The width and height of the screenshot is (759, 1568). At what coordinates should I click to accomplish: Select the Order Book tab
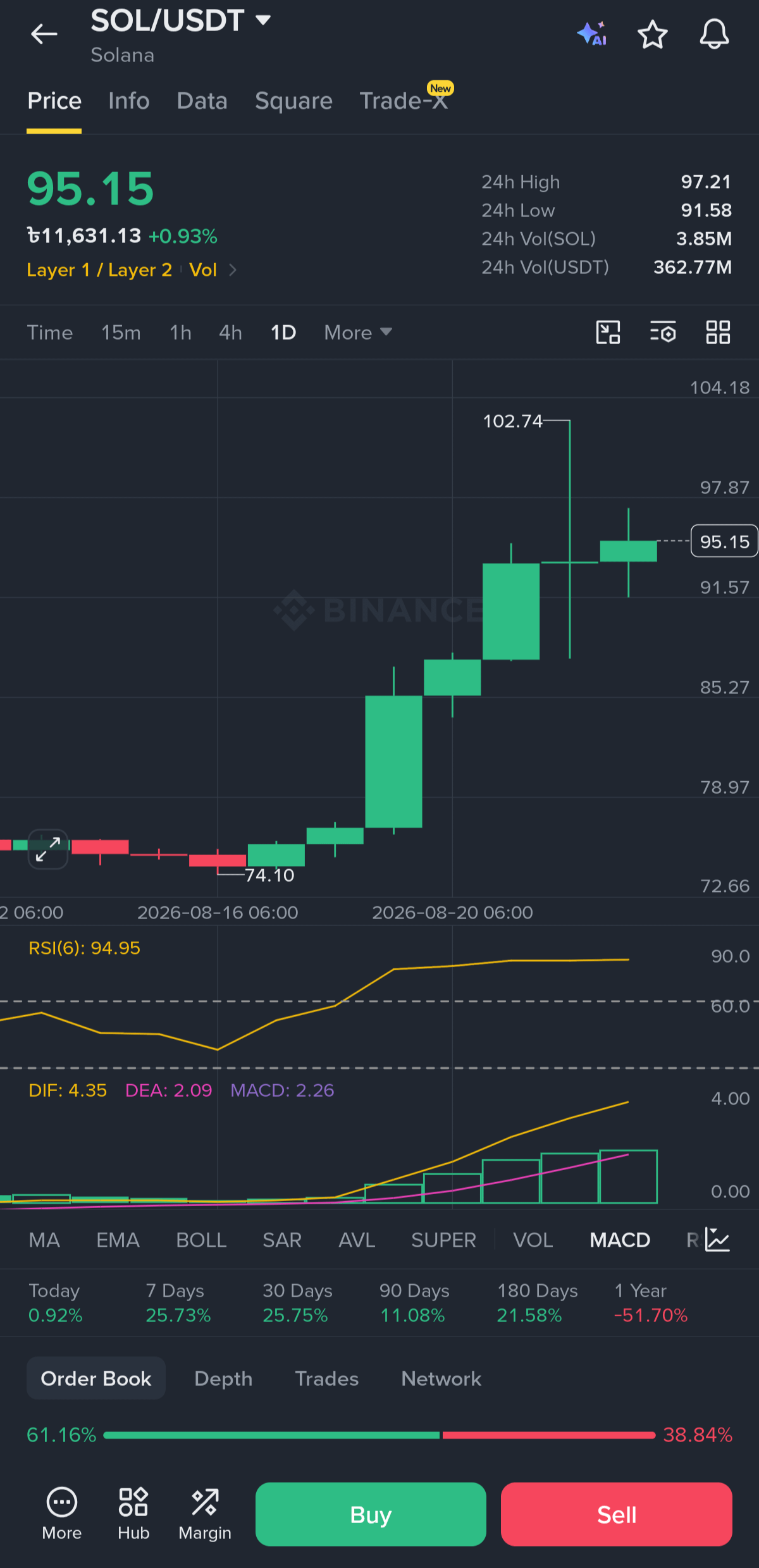(96, 1378)
